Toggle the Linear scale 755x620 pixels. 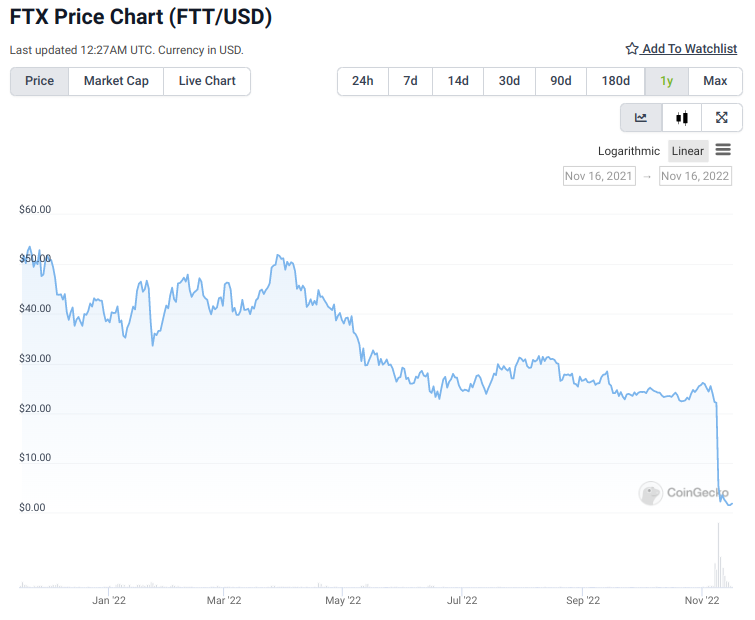pos(688,151)
